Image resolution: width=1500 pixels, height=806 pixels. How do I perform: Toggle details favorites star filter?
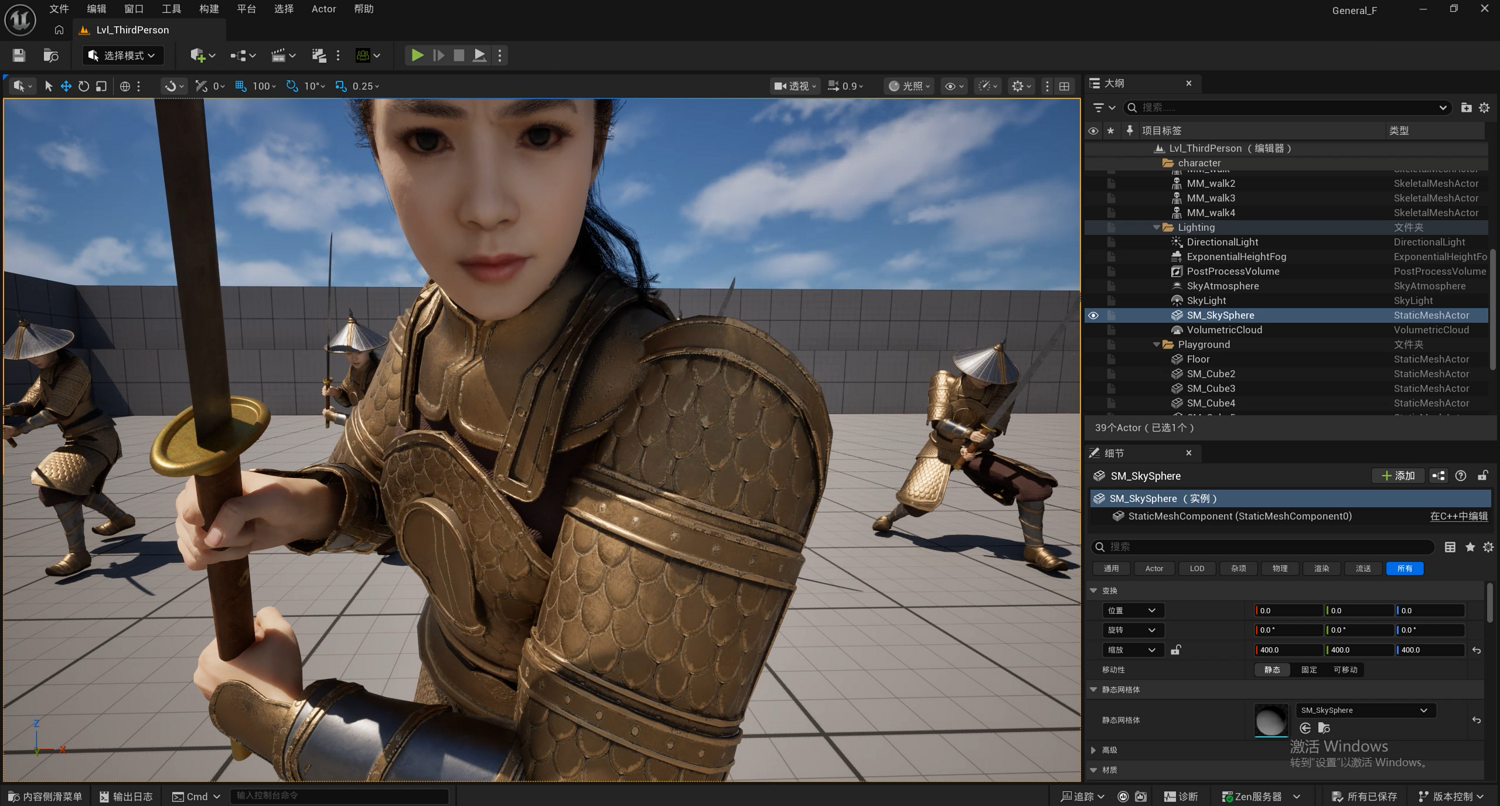1470,547
